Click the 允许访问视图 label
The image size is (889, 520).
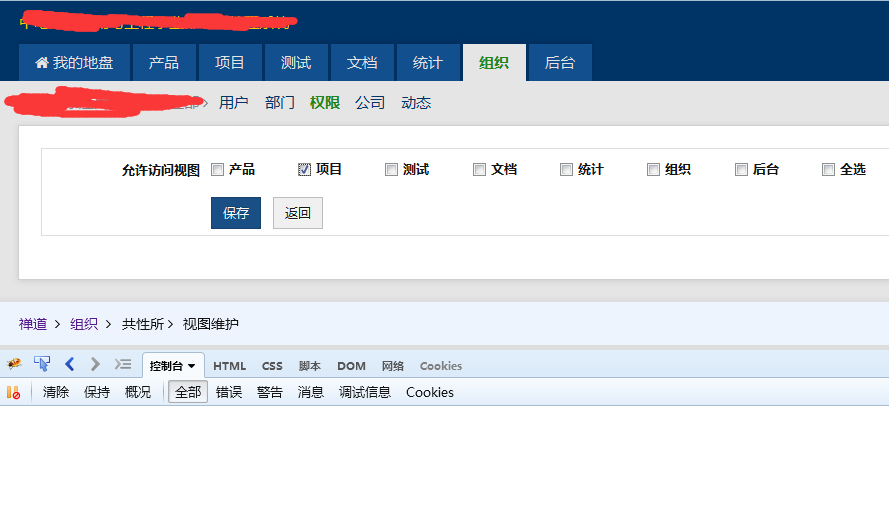[x=160, y=170]
